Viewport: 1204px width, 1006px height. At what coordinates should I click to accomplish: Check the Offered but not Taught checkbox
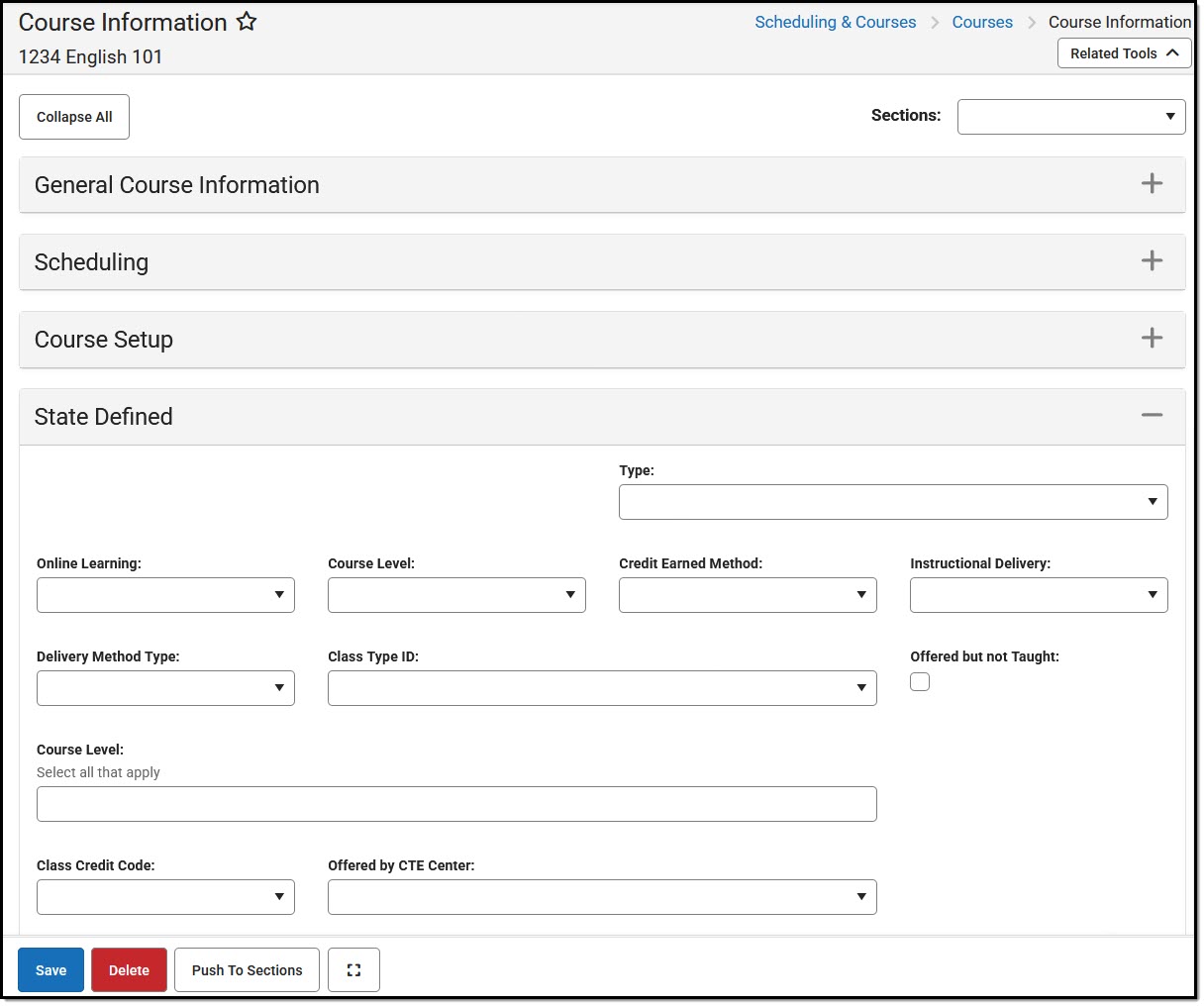[x=920, y=681]
